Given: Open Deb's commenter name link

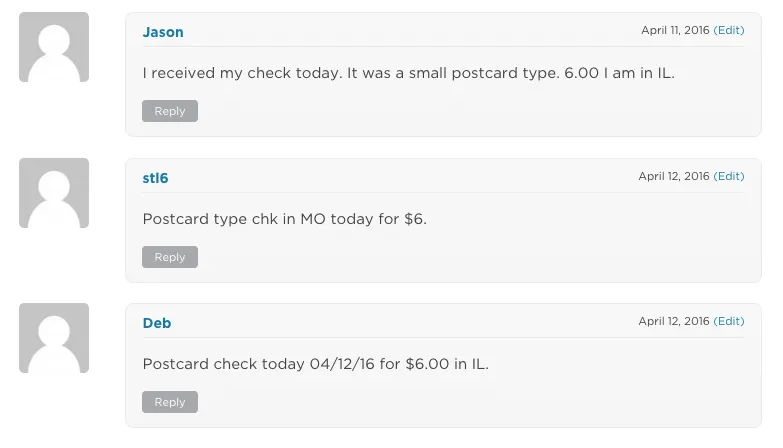Looking at the screenshot, I should point(157,323).
